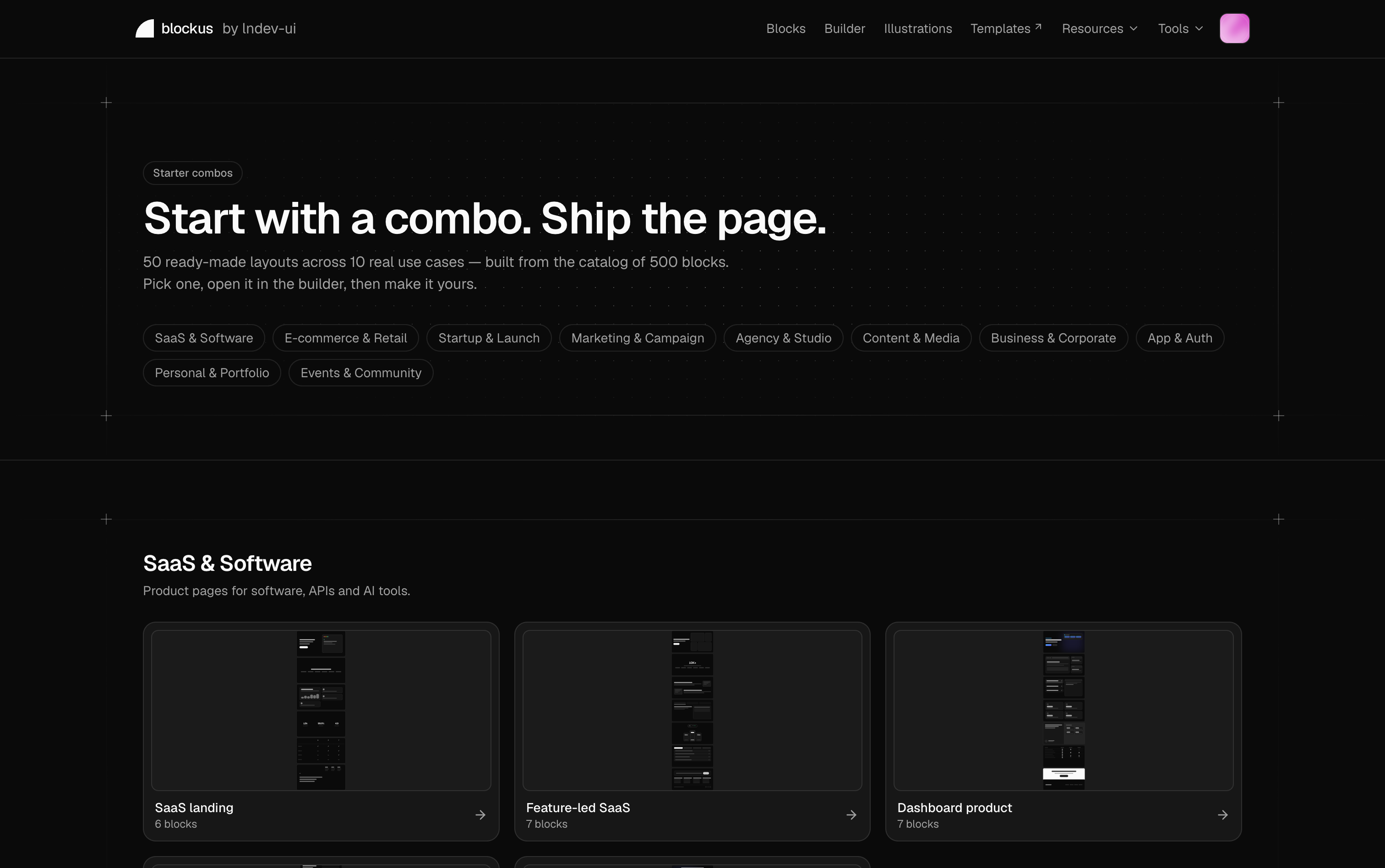
Task: Select the E-commerce & Retail pill
Action: tap(346, 338)
